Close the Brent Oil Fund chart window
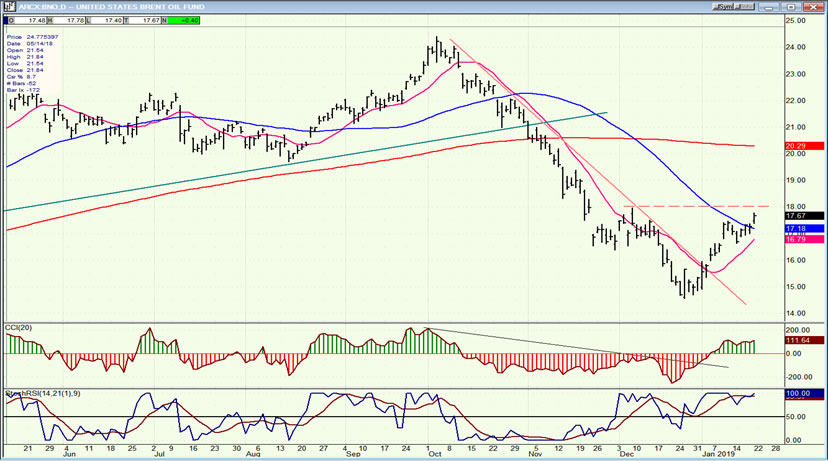This screenshot has width=828, height=461. click(813, 7)
